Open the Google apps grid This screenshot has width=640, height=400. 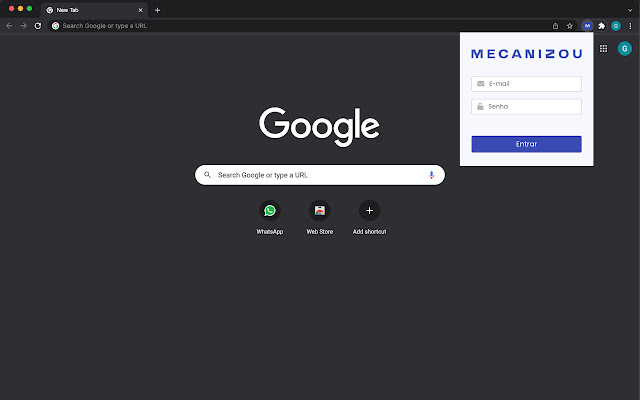tap(603, 49)
